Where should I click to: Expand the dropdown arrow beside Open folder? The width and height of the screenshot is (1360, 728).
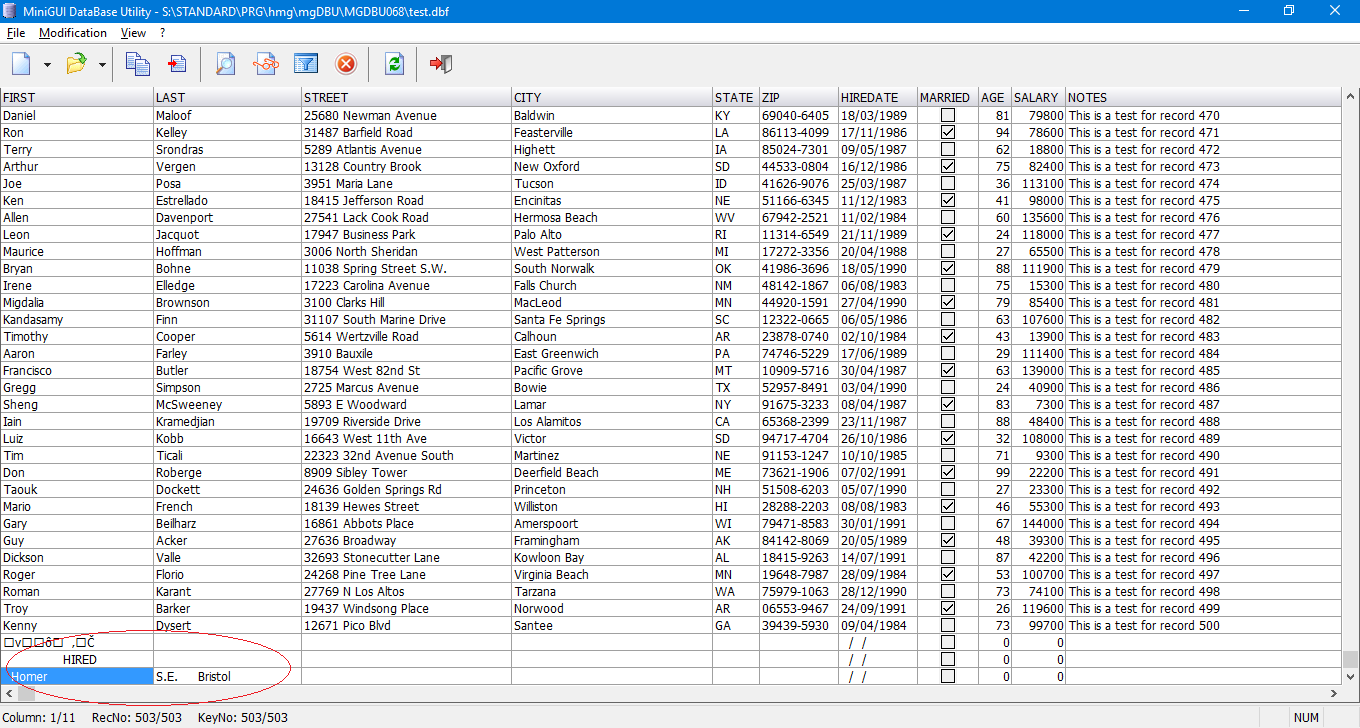tap(102, 65)
